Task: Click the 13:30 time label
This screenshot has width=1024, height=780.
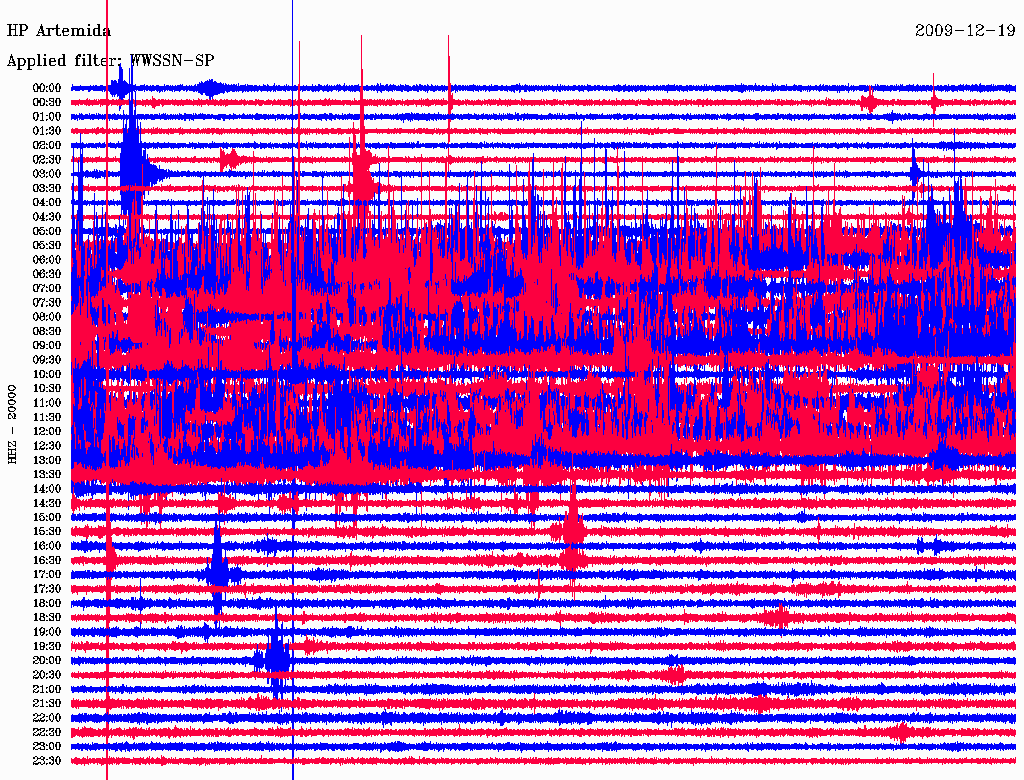Action: pos(47,474)
